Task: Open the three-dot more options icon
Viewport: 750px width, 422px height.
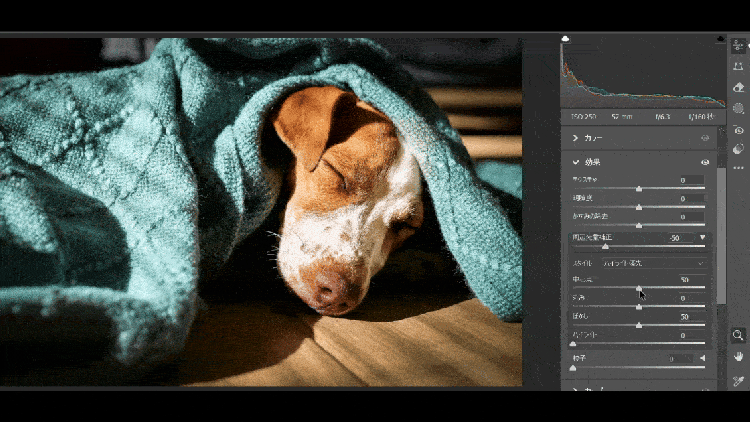Action: point(739,168)
